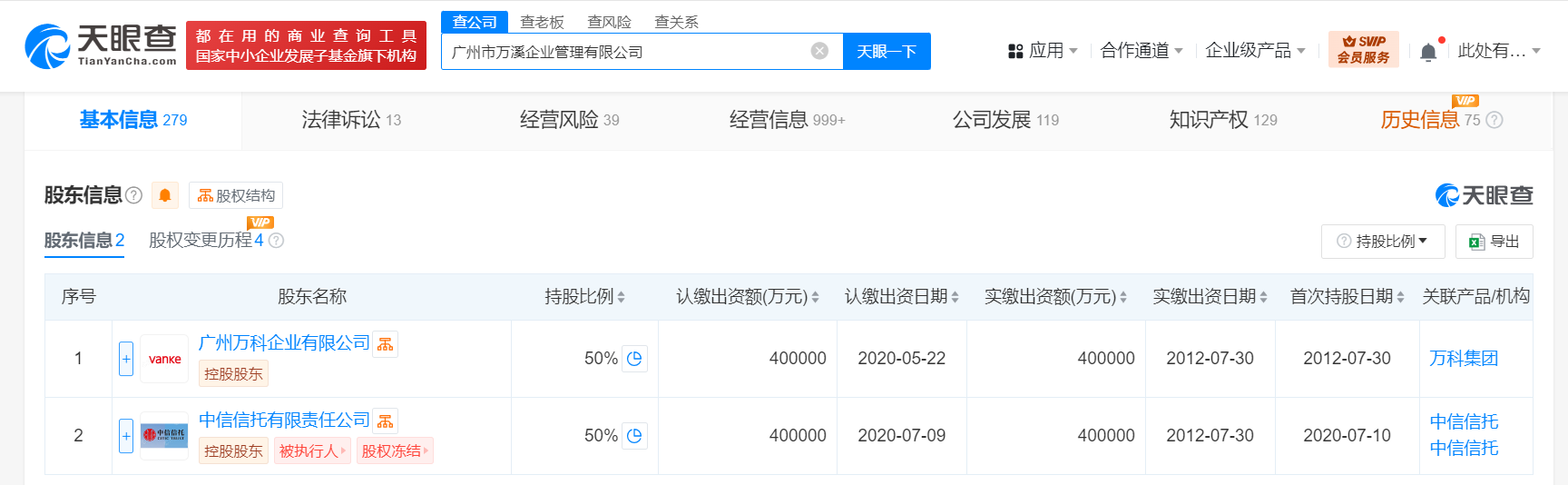
Task: Select the 查风险 search tab
Action: click(x=609, y=22)
